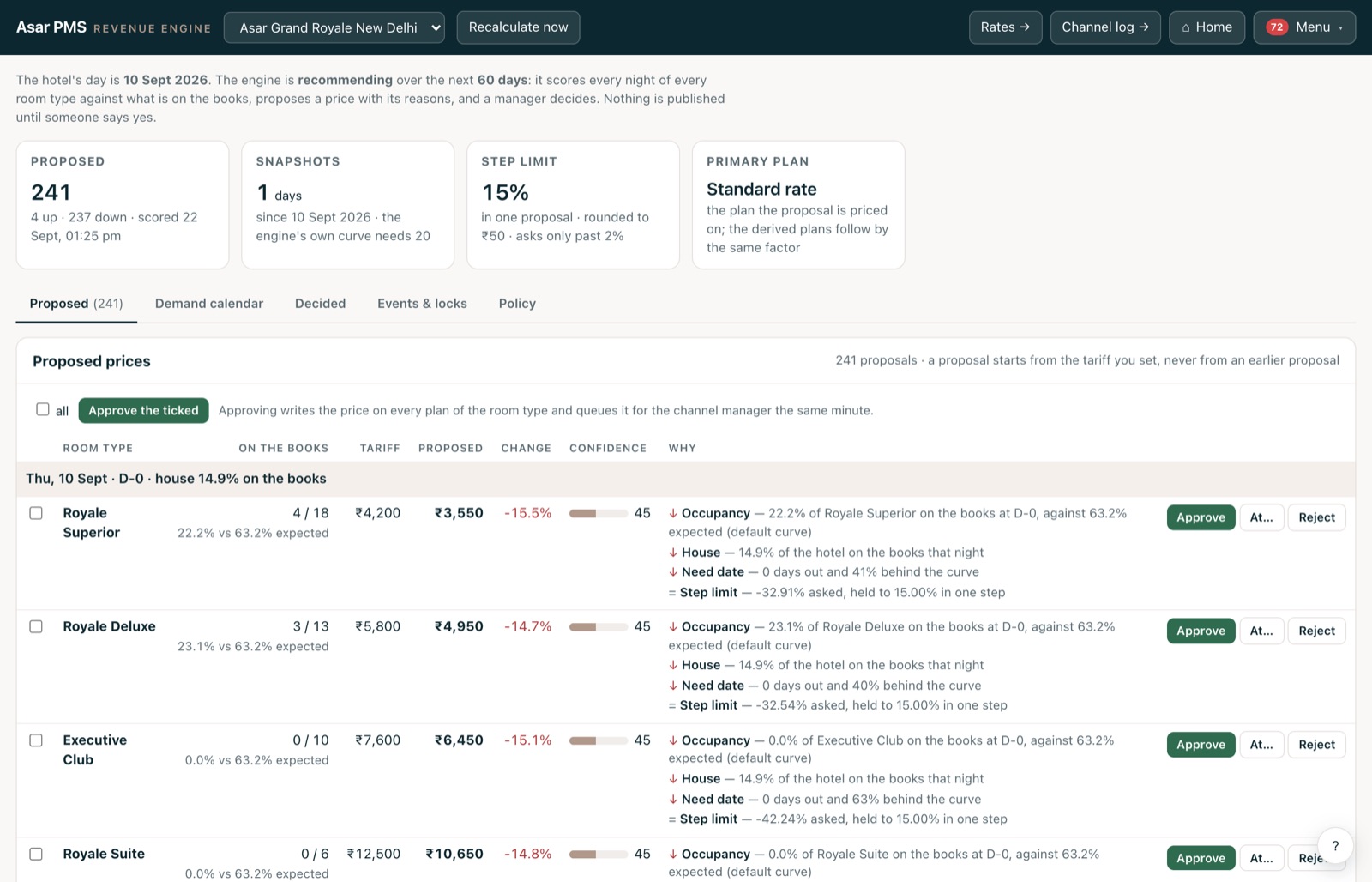Click the proposed price ₹3,550

[x=459, y=513]
